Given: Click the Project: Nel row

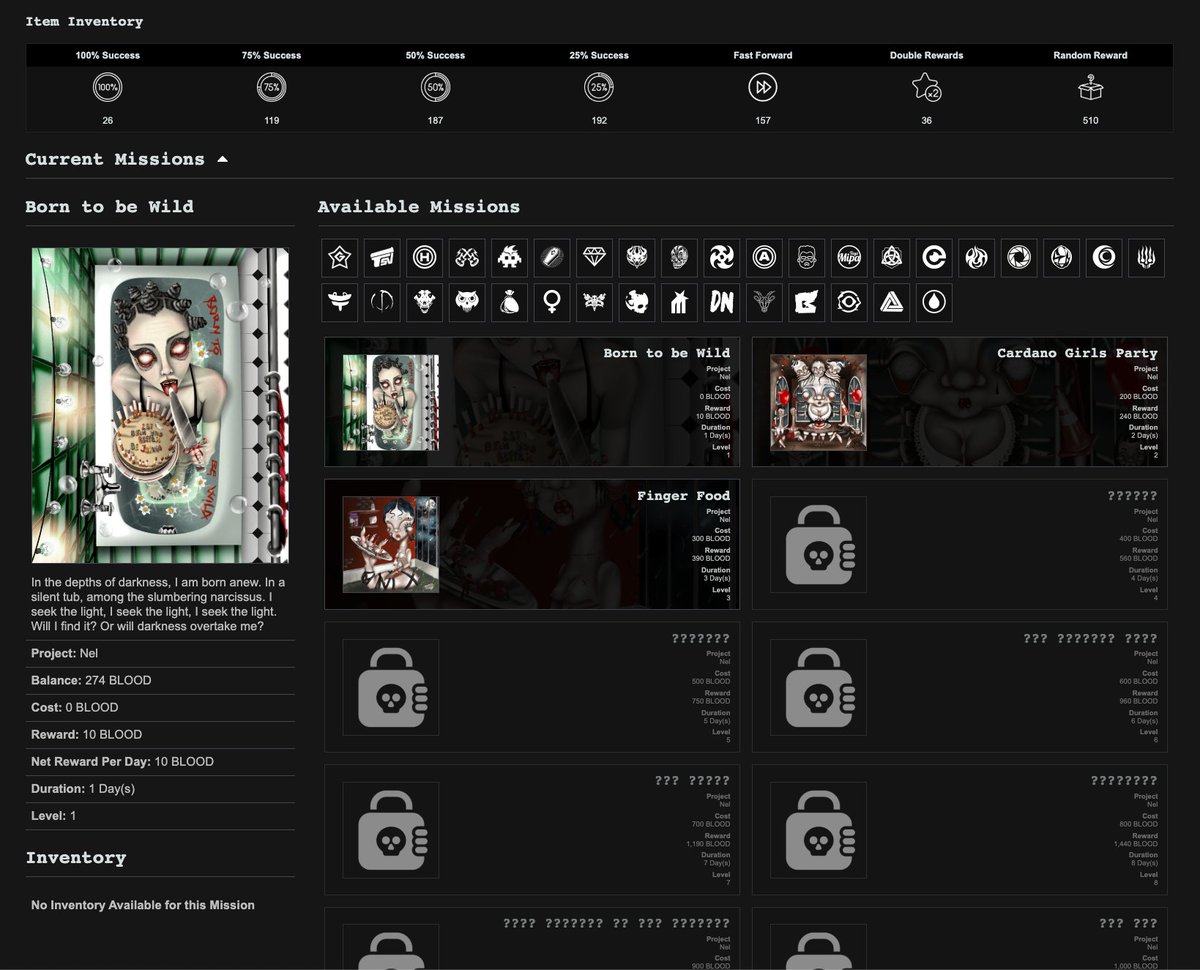Looking at the screenshot, I should click(x=160, y=653).
